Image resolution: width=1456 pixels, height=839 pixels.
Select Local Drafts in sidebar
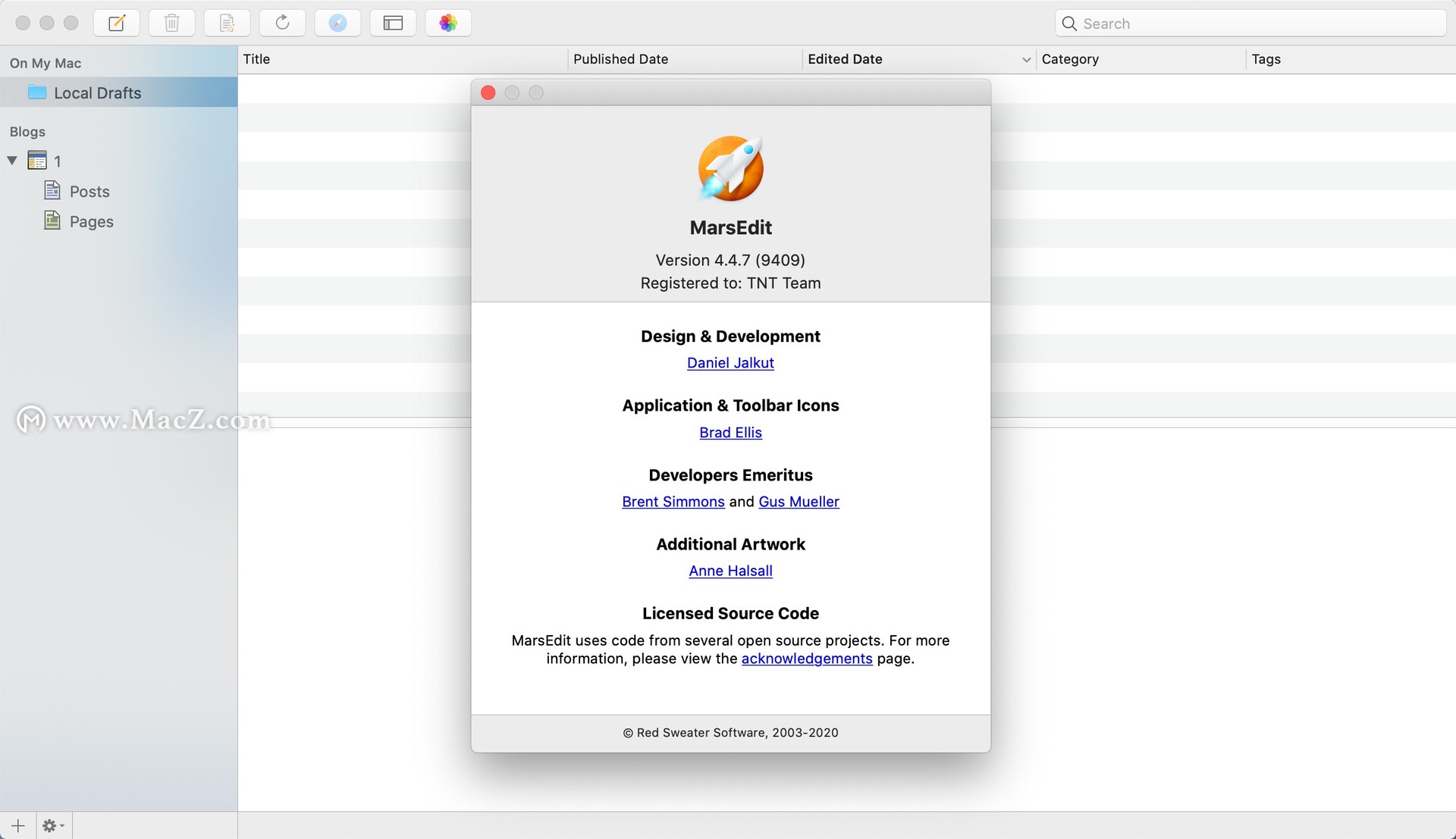click(x=118, y=92)
